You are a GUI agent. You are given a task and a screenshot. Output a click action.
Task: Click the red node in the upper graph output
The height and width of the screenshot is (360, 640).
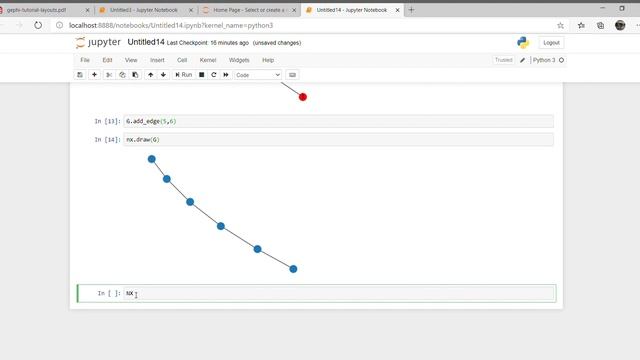(302, 97)
